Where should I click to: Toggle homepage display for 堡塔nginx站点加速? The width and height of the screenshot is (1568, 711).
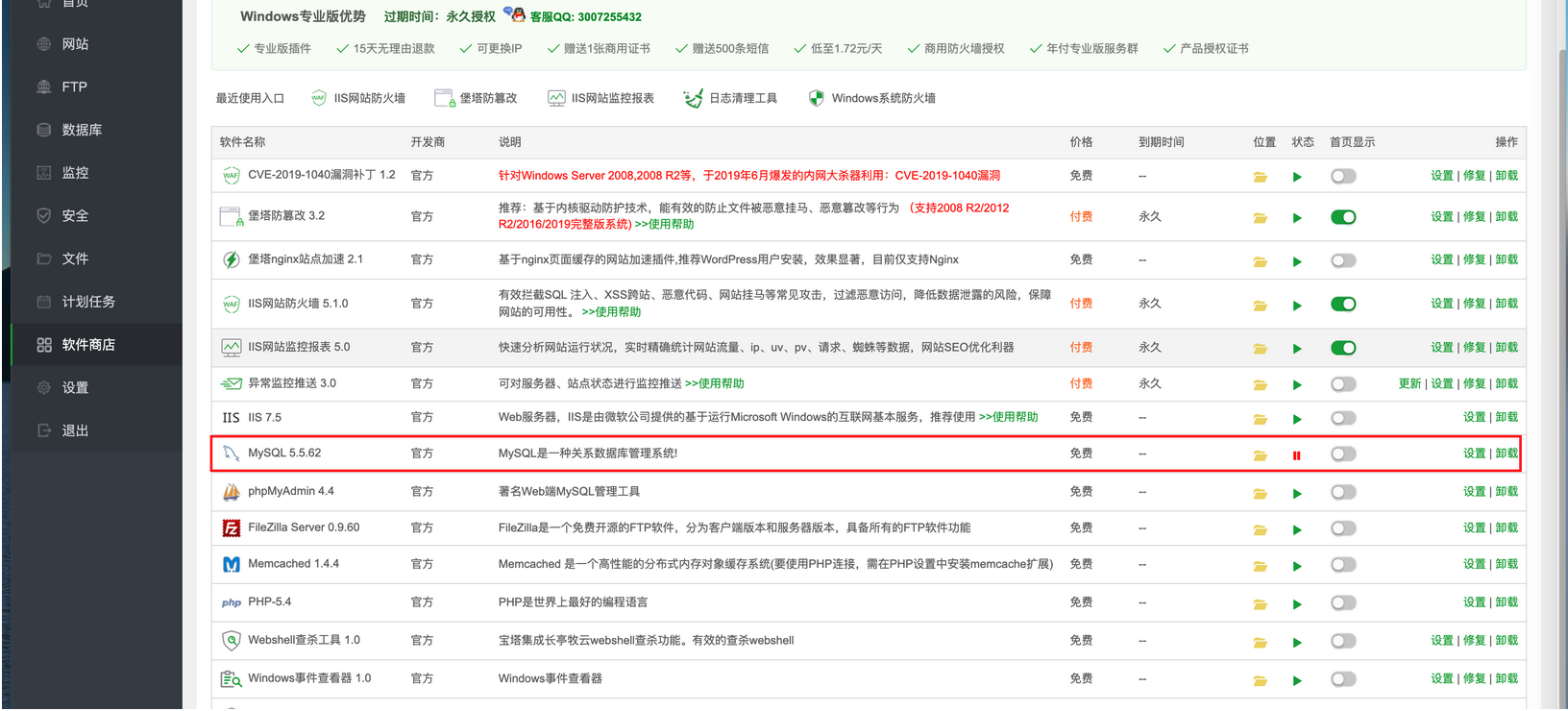click(x=1343, y=260)
